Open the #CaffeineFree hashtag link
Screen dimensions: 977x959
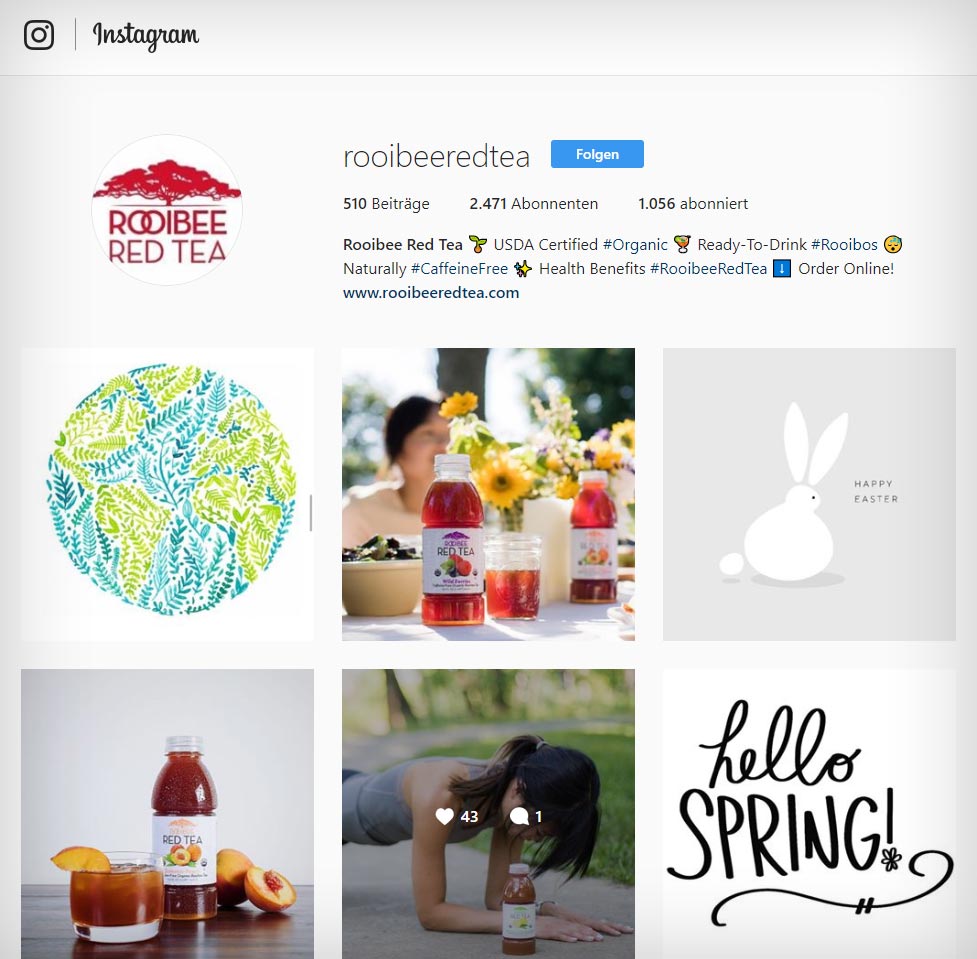coord(459,269)
